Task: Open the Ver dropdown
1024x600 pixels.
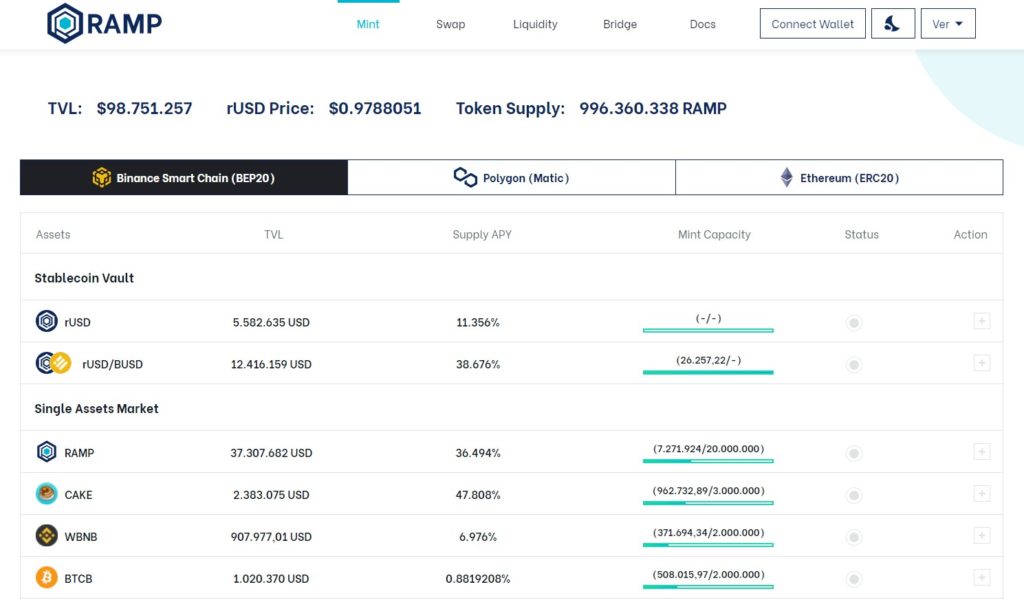Action: click(948, 24)
